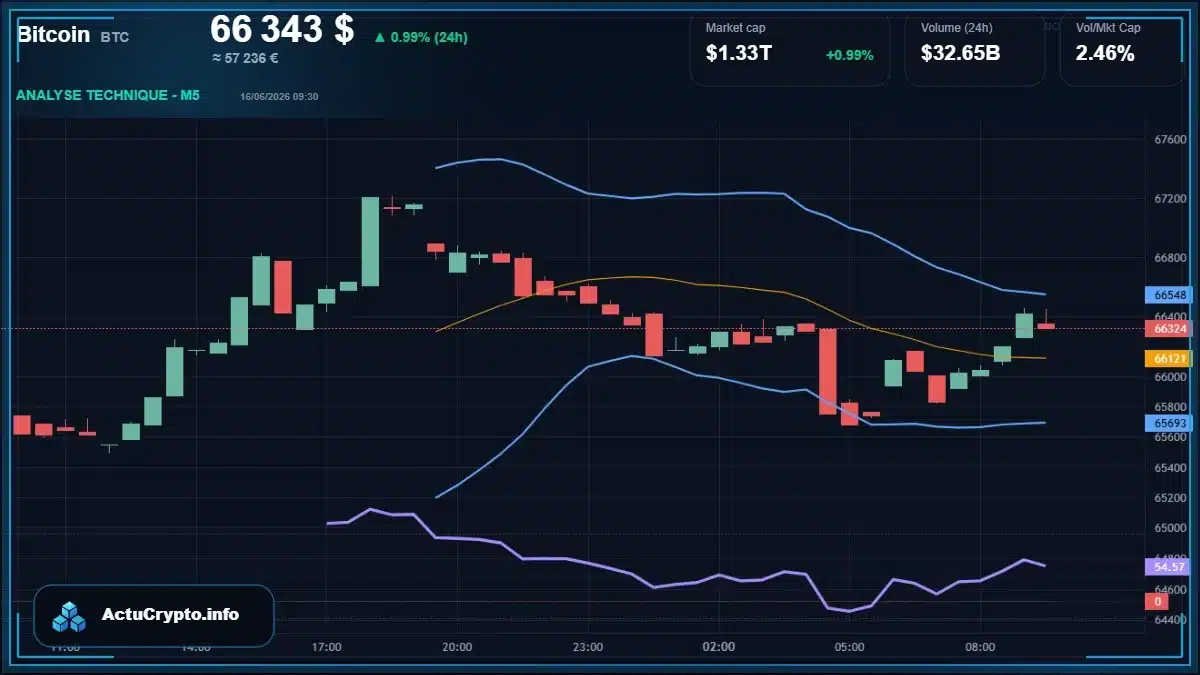Open the Market cap card
Viewport: 1200px width, 675px height.
[789, 49]
